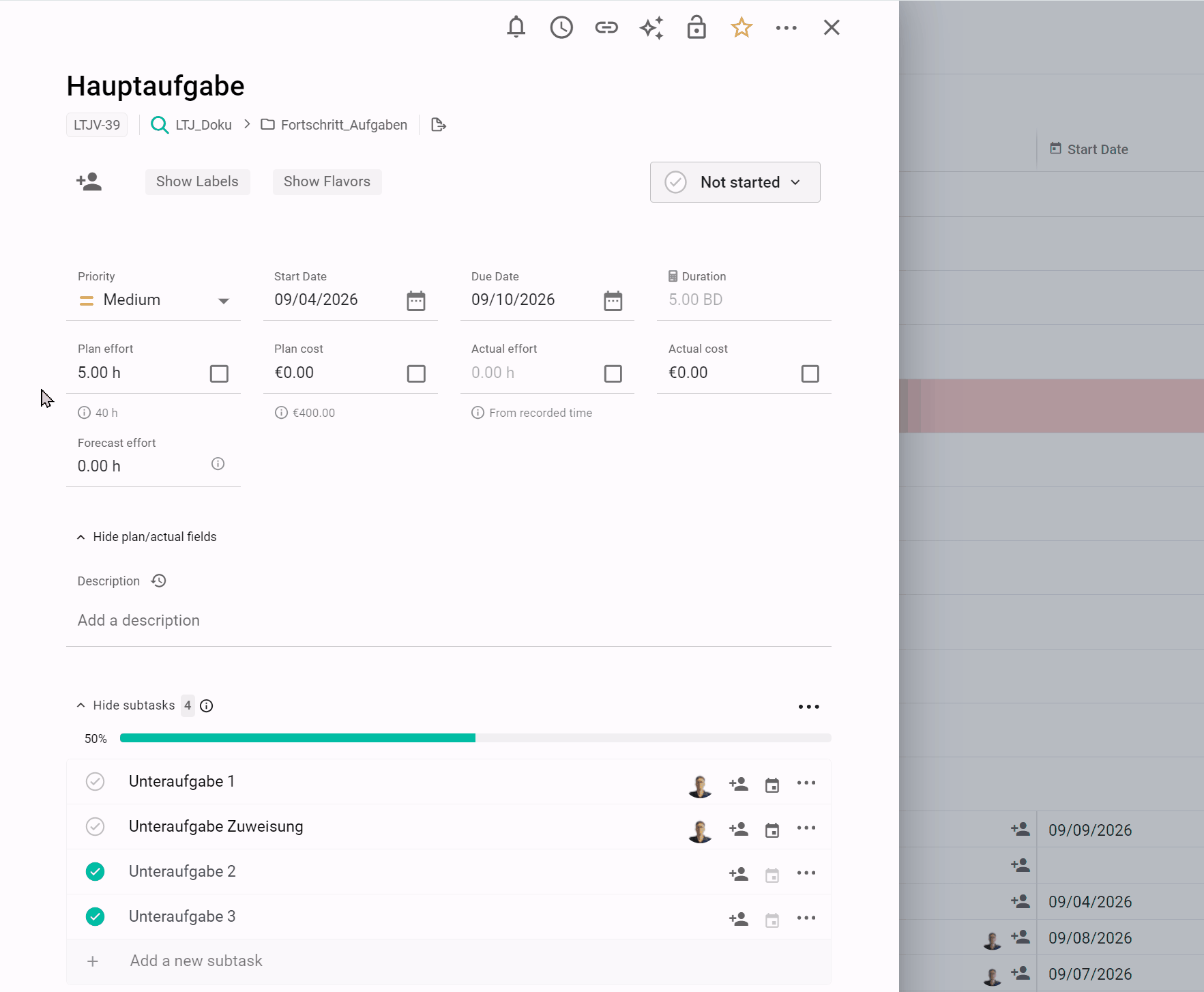Screen dimensions: 1204x992
Task: Toggle the task lock icon
Action: click(696, 27)
